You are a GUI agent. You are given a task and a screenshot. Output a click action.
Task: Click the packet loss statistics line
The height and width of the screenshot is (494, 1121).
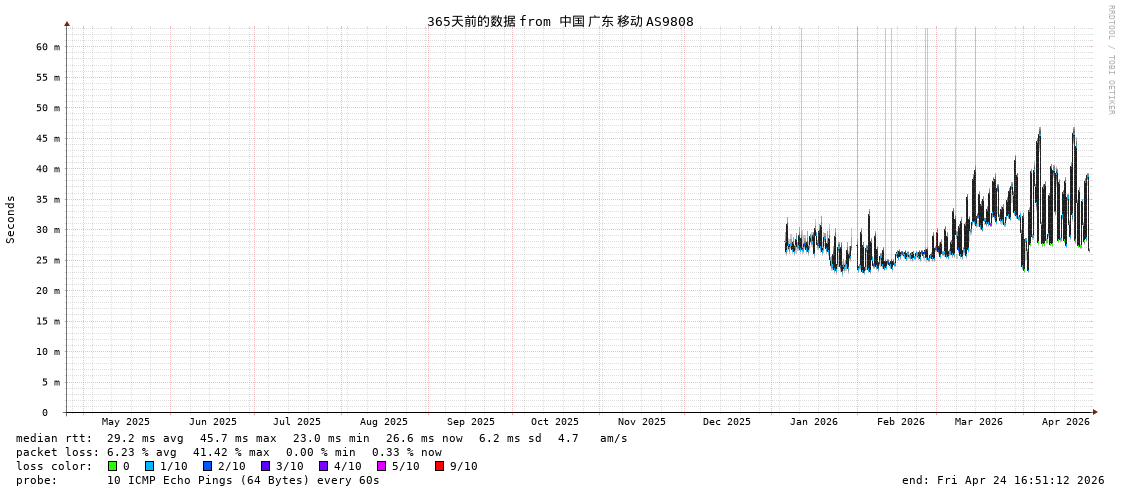[x=228, y=452]
